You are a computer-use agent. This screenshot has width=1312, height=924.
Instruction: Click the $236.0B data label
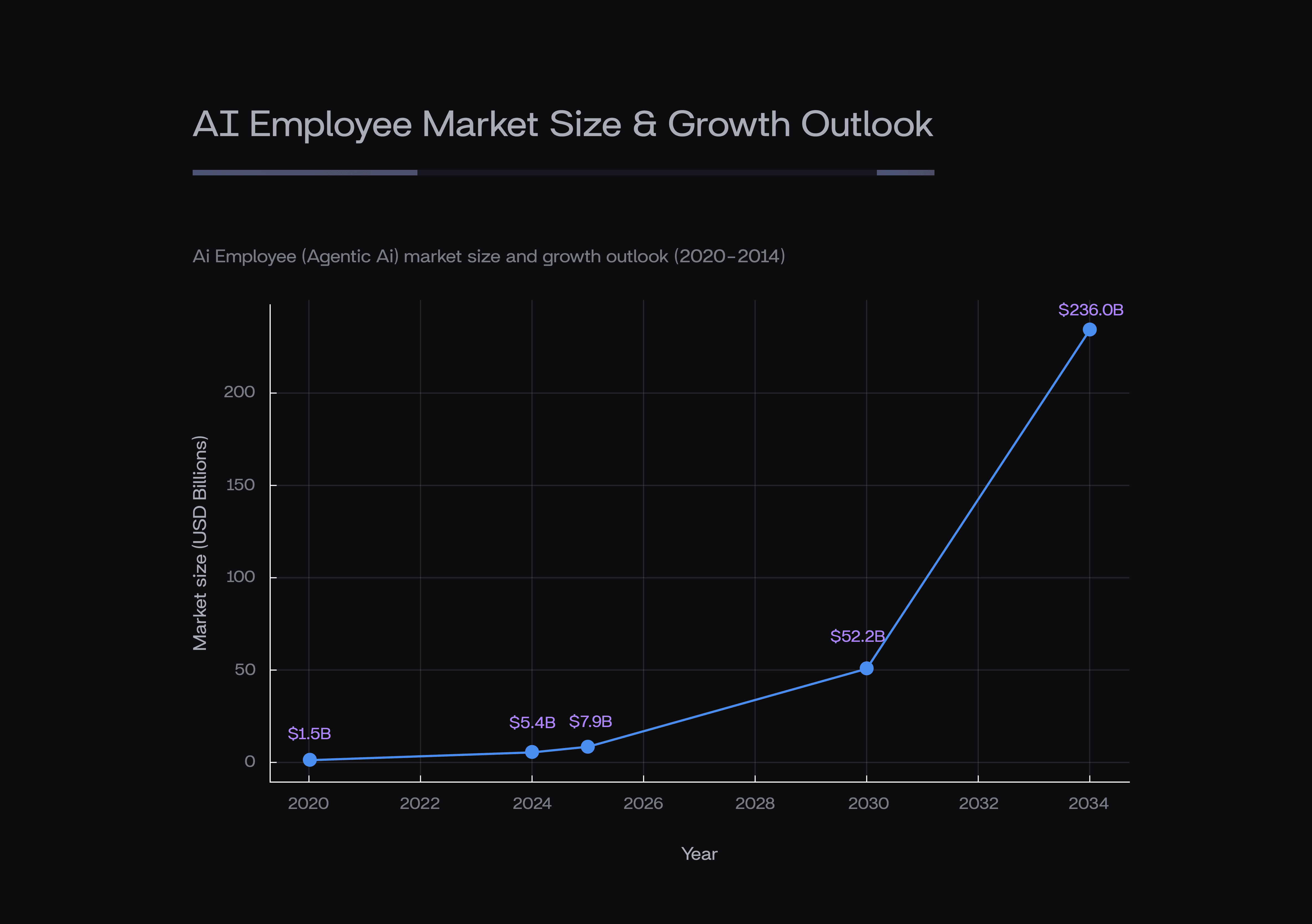coord(1091,310)
